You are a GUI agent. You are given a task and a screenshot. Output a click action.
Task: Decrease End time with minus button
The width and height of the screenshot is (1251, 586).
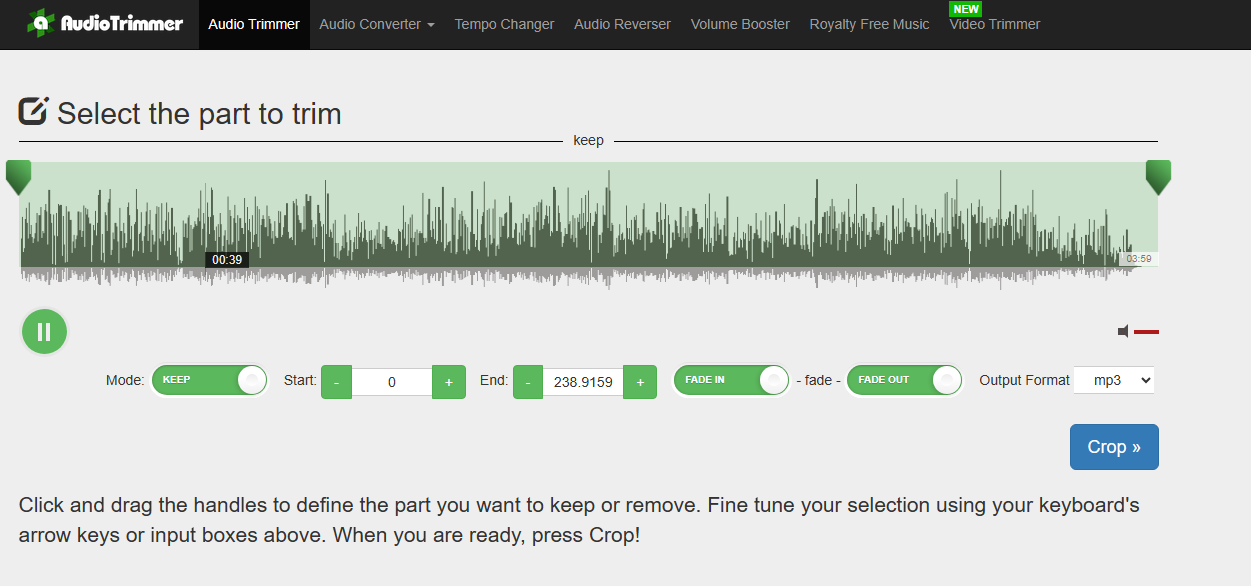point(528,382)
